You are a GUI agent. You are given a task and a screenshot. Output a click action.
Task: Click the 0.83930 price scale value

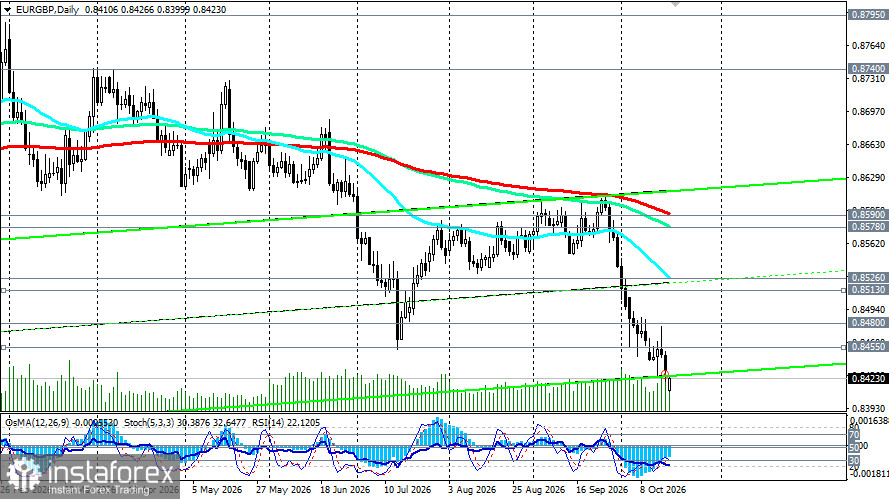(868, 408)
